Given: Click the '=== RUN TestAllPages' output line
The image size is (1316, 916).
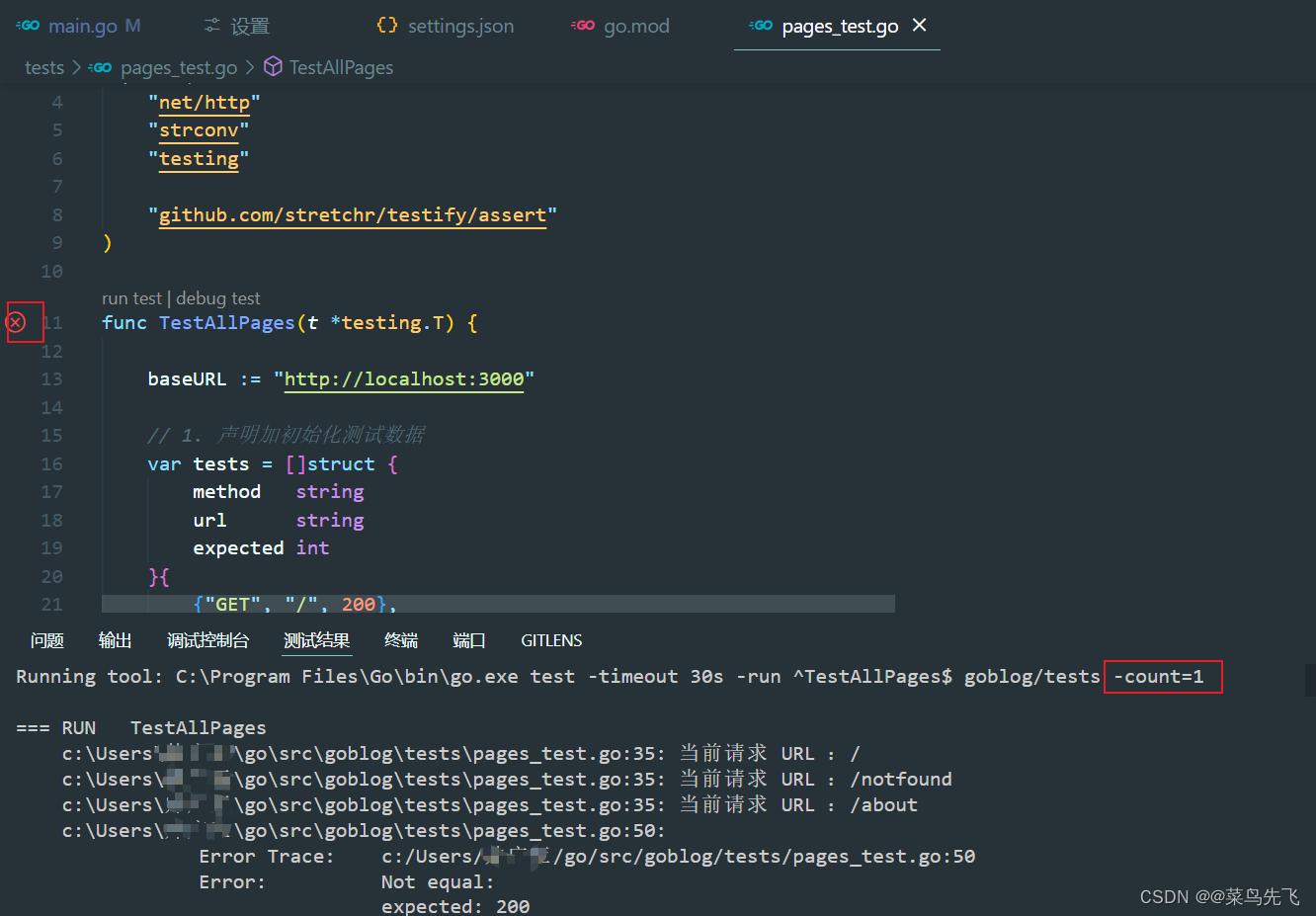Looking at the screenshot, I should pos(141,728).
